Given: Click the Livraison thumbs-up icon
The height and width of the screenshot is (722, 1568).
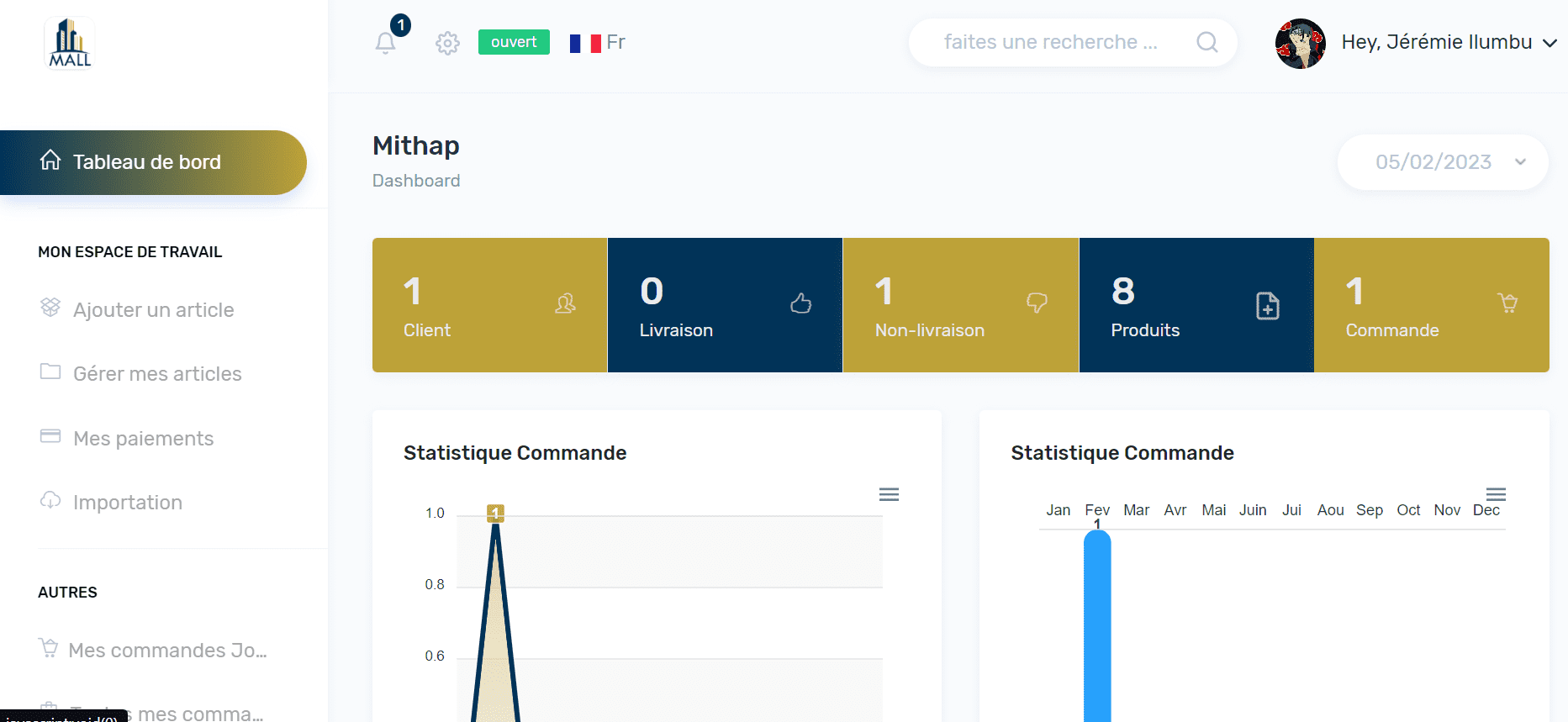Looking at the screenshot, I should tap(801, 303).
